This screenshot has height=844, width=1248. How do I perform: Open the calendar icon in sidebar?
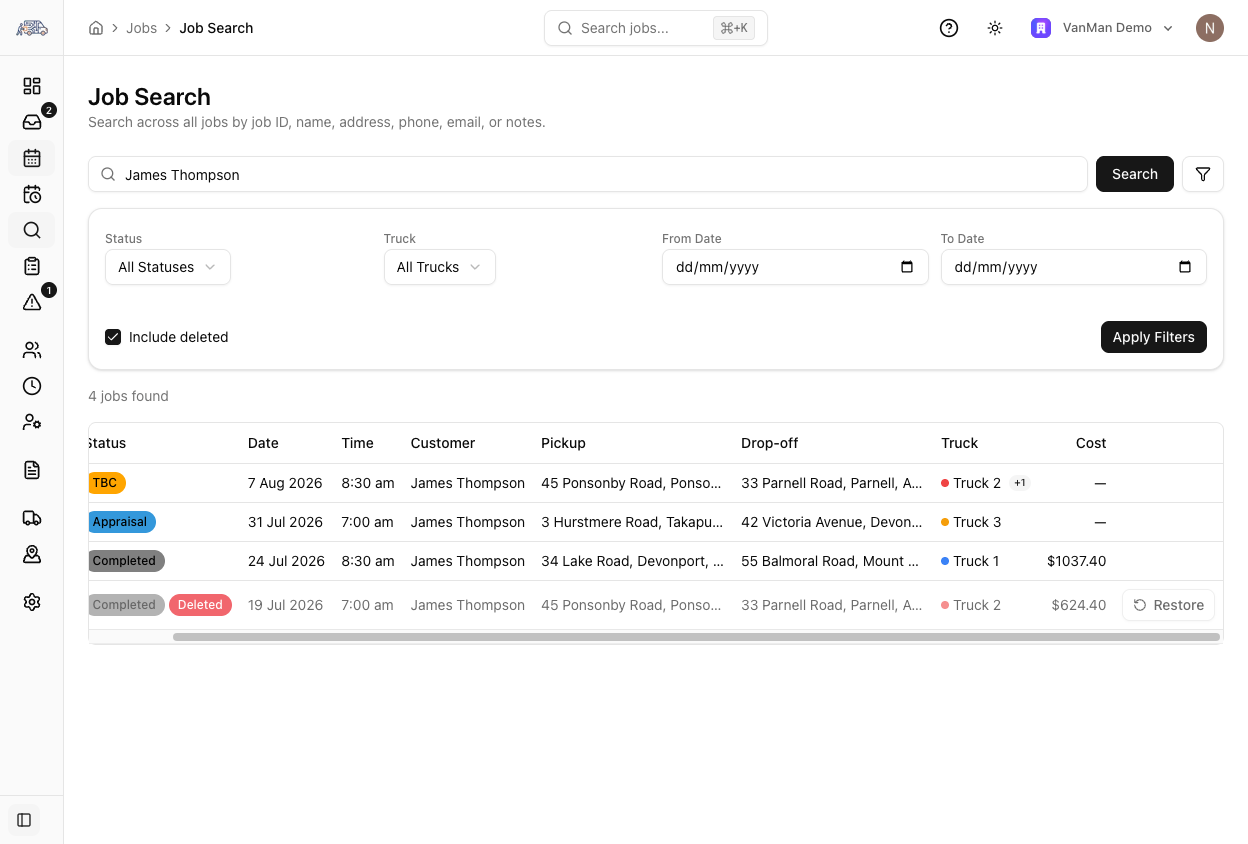pyautogui.click(x=32, y=158)
